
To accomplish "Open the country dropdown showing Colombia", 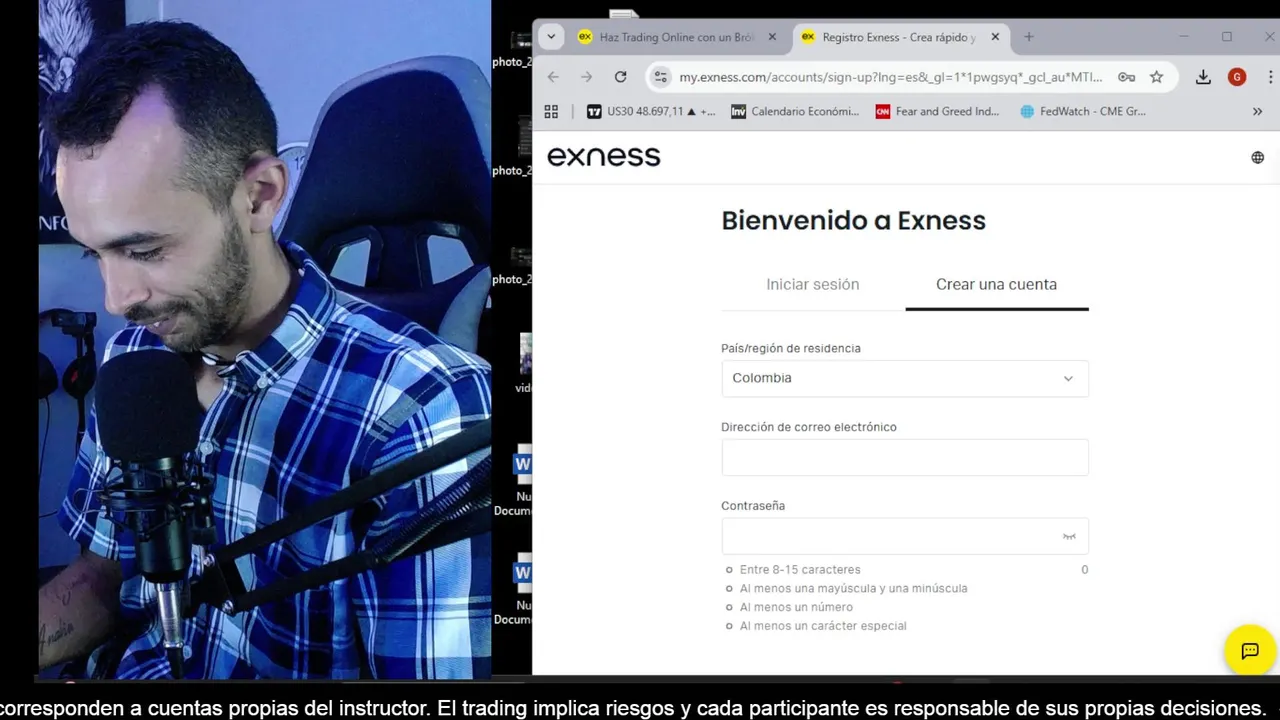I will [x=905, y=378].
